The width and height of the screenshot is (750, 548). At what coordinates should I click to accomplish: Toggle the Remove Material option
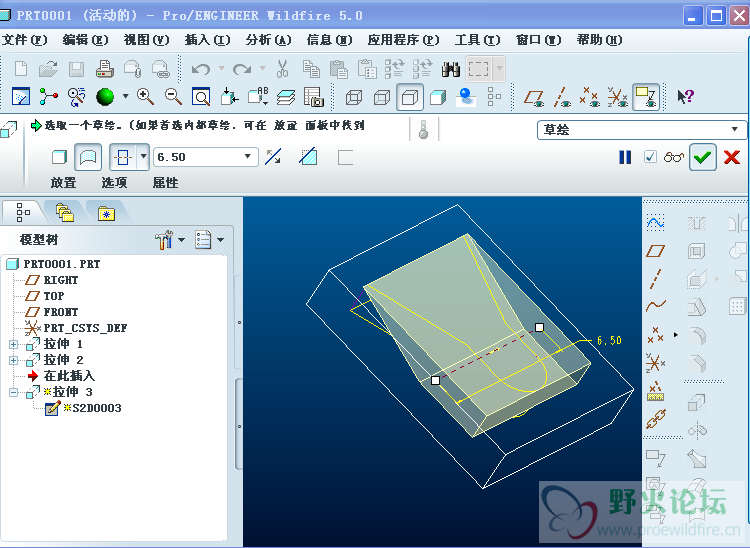click(308, 157)
